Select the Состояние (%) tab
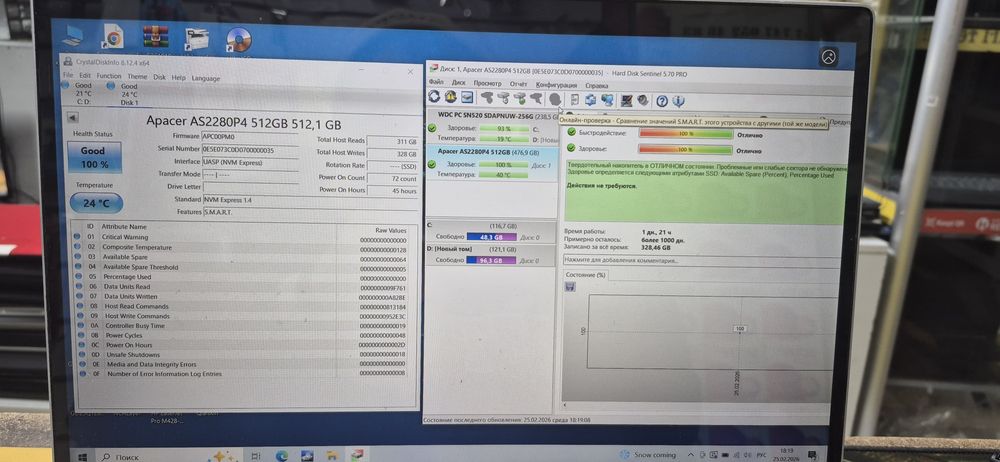The image size is (1000, 462). (585, 275)
